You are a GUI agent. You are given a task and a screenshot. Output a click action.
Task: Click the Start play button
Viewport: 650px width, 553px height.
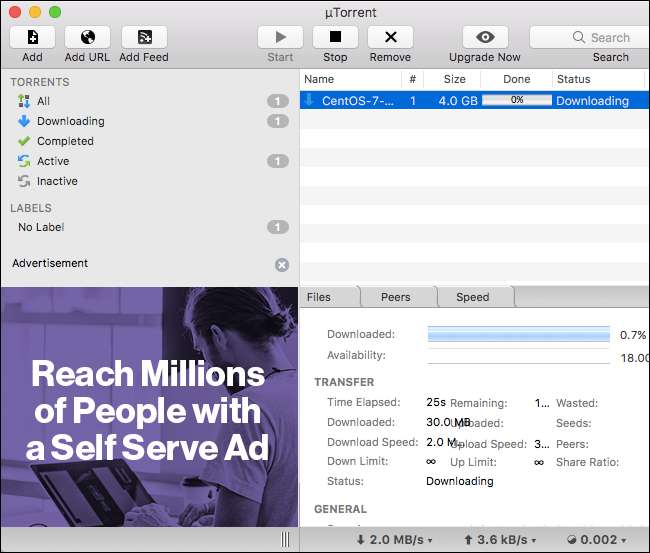(280, 37)
